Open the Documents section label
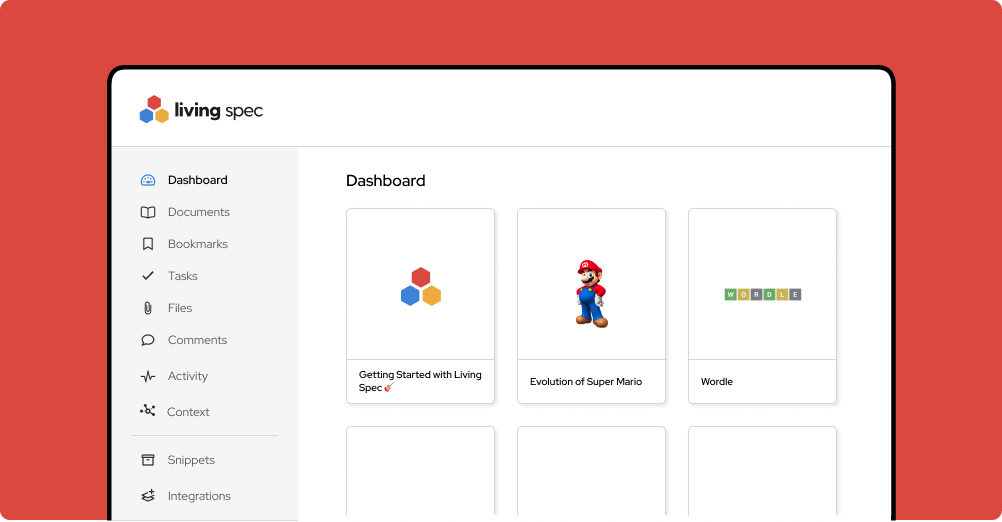This screenshot has width=1002, height=522. 198,212
